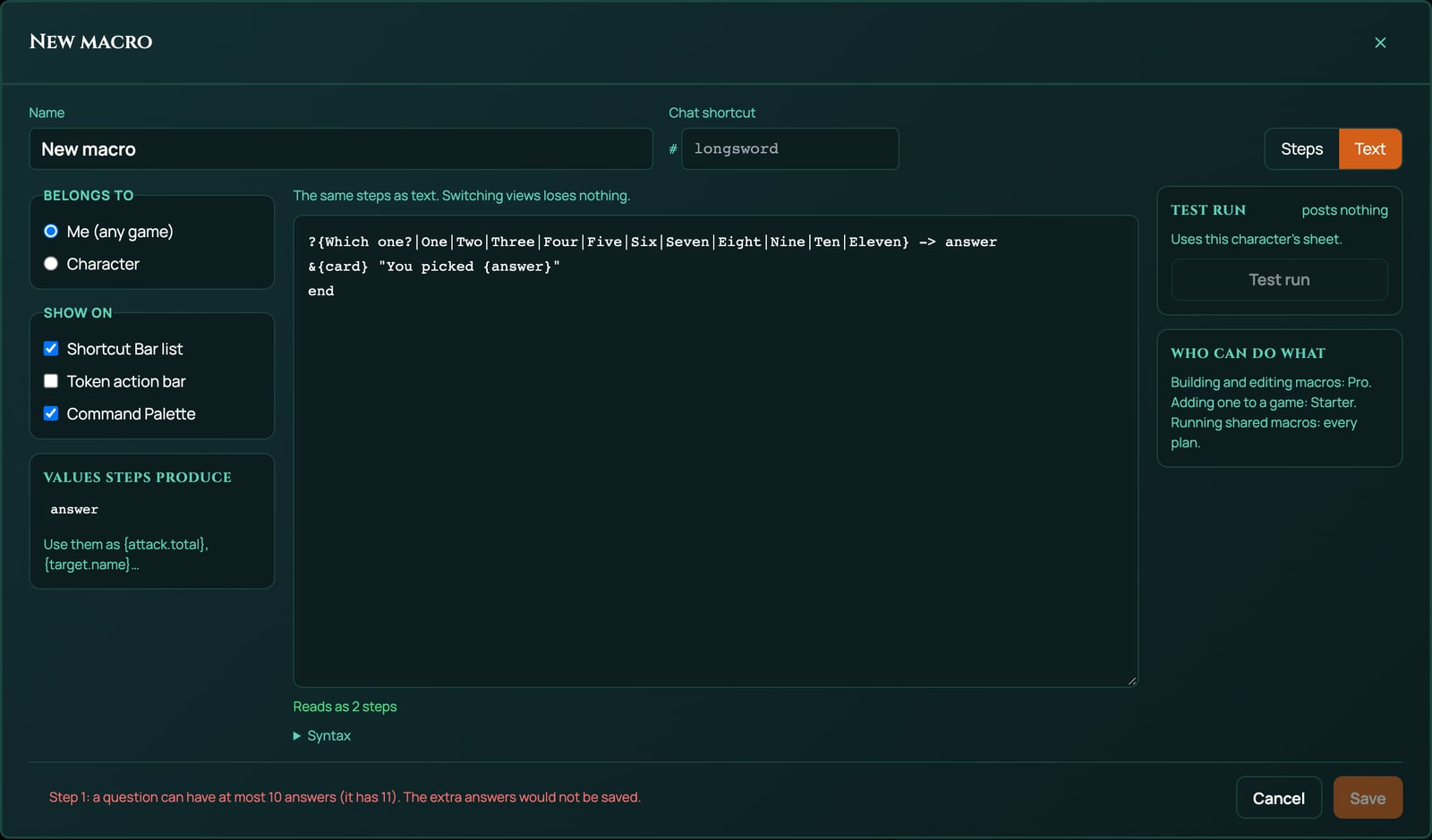Screen dimensions: 1432x840
Task: Click the 'Reads as 2 steps' text
Action: point(345,707)
